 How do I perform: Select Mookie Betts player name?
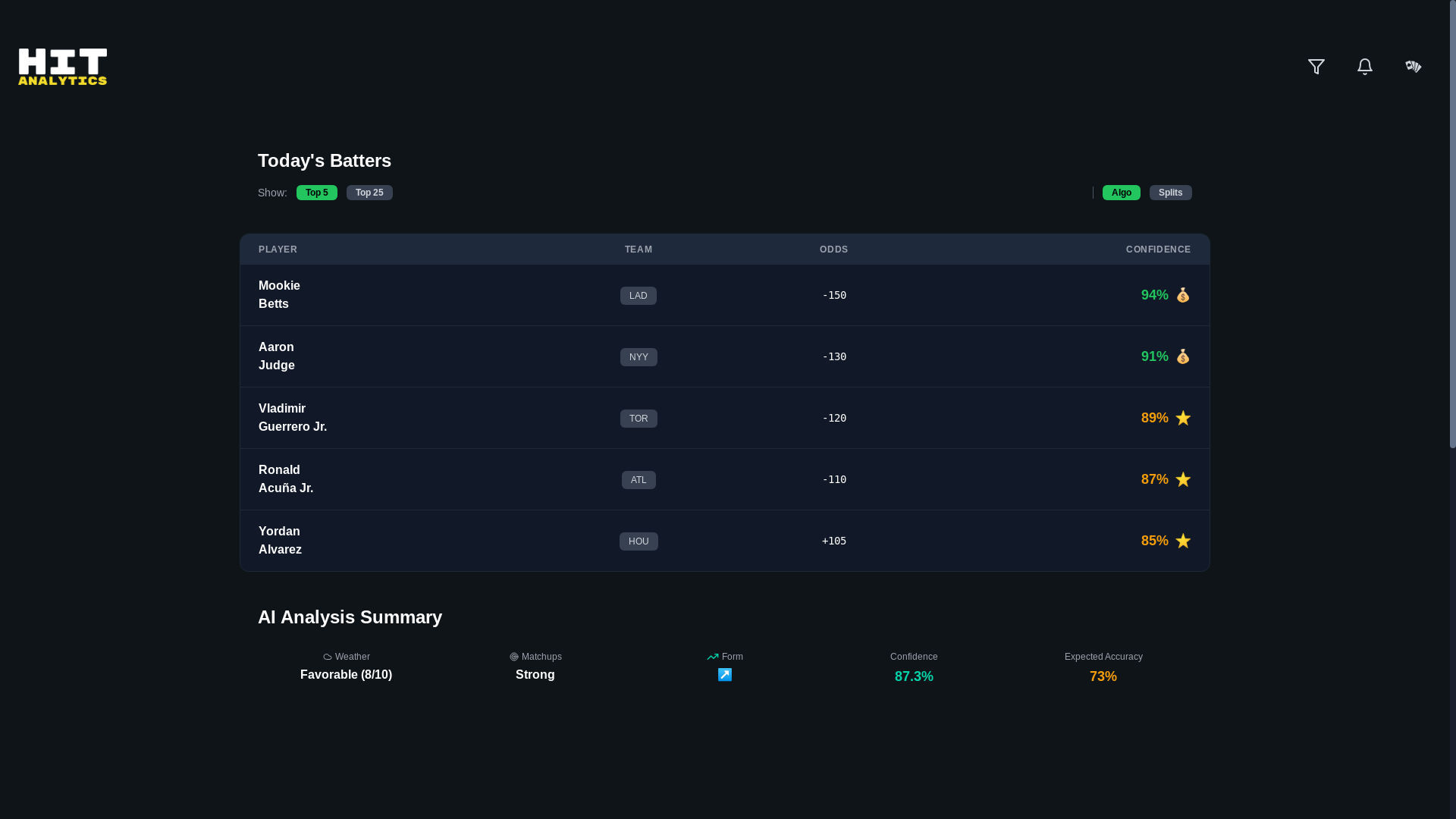point(279,295)
